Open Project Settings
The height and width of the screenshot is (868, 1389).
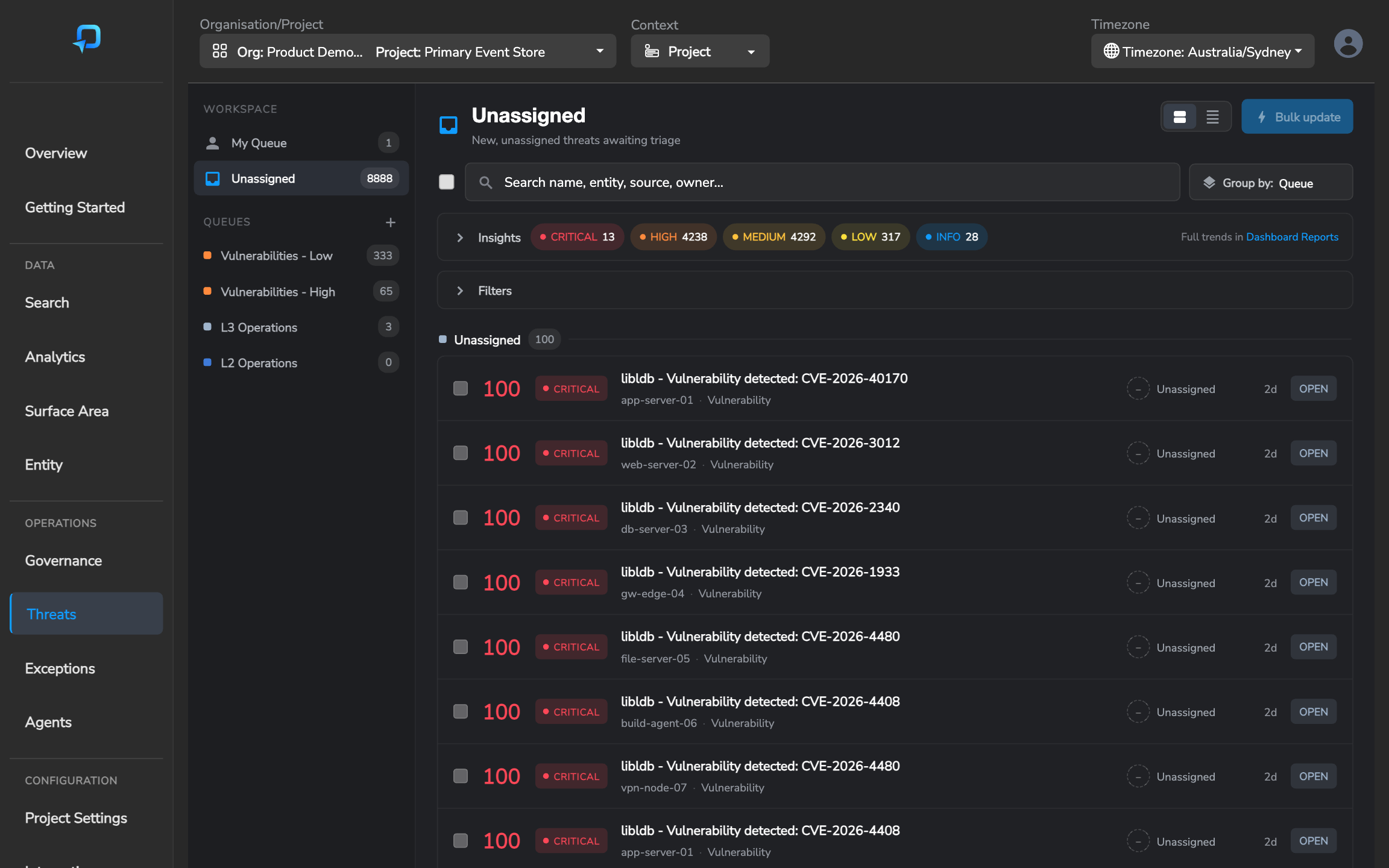click(x=76, y=818)
